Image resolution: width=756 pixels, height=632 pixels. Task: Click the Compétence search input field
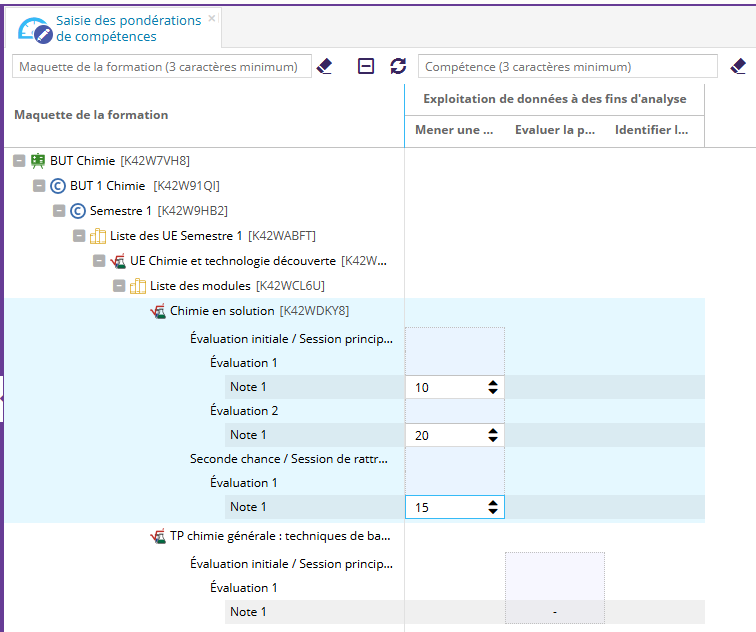point(567,67)
